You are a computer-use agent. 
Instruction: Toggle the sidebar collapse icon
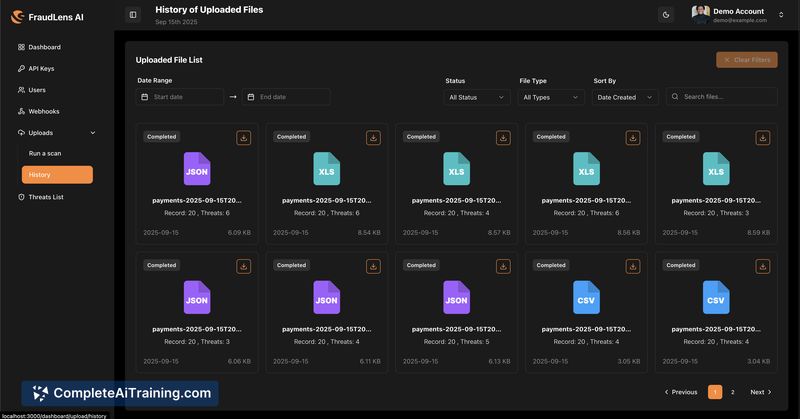pyautogui.click(x=133, y=15)
